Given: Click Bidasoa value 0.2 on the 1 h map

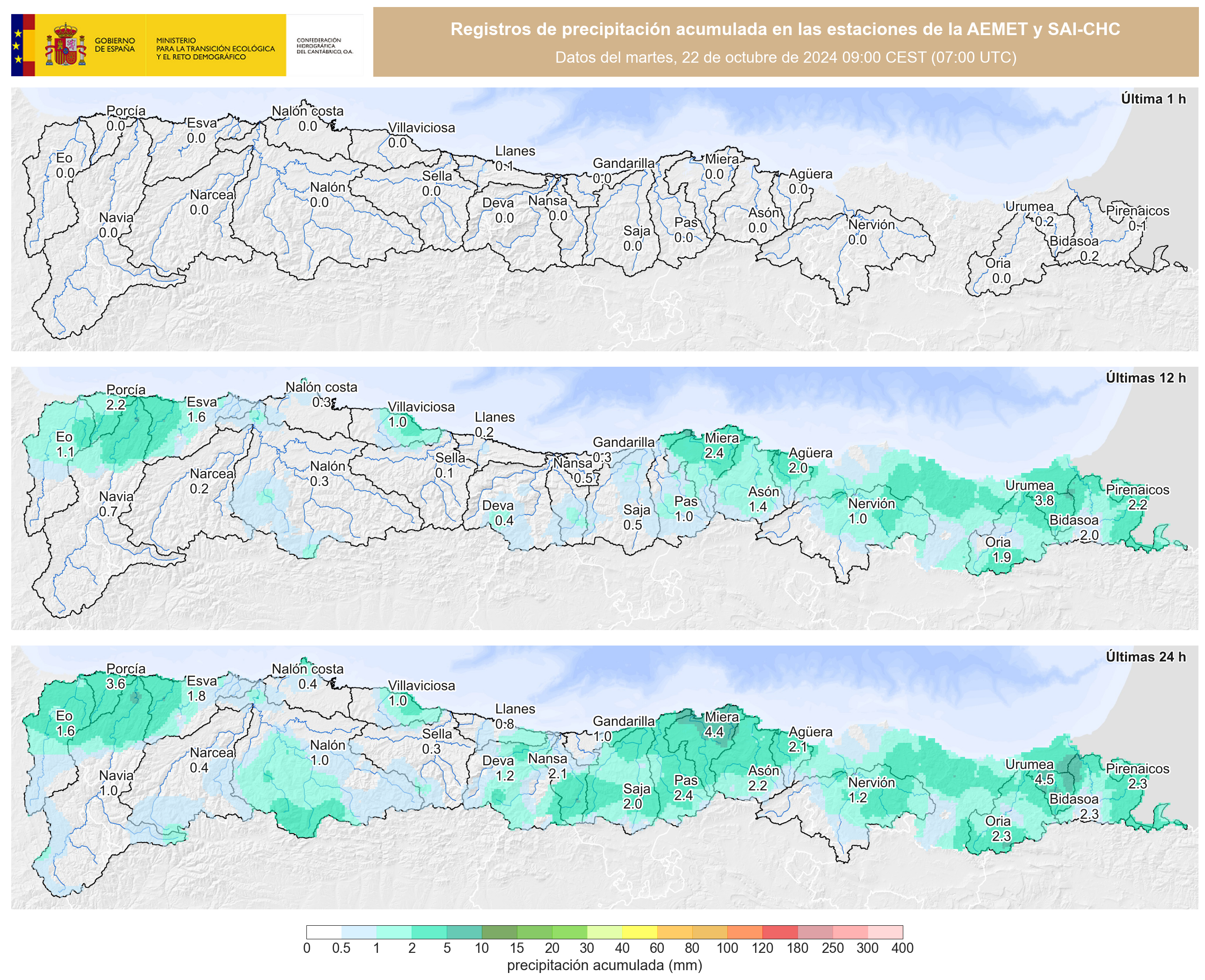Looking at the screenshot, I should [x=1089, y=256].
